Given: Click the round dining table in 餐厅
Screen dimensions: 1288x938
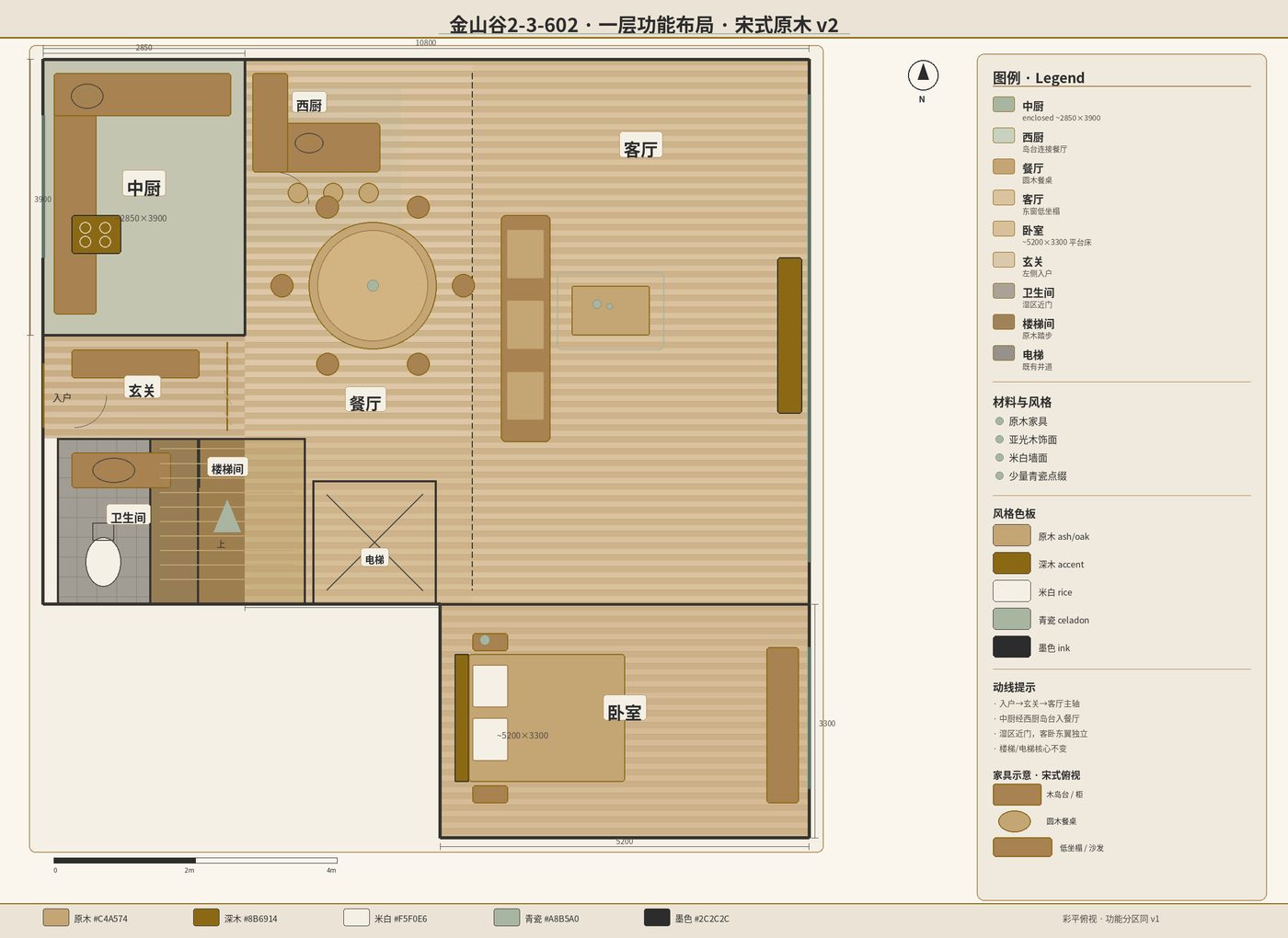Looking at the screenshot, I should [x=373, y=285].
